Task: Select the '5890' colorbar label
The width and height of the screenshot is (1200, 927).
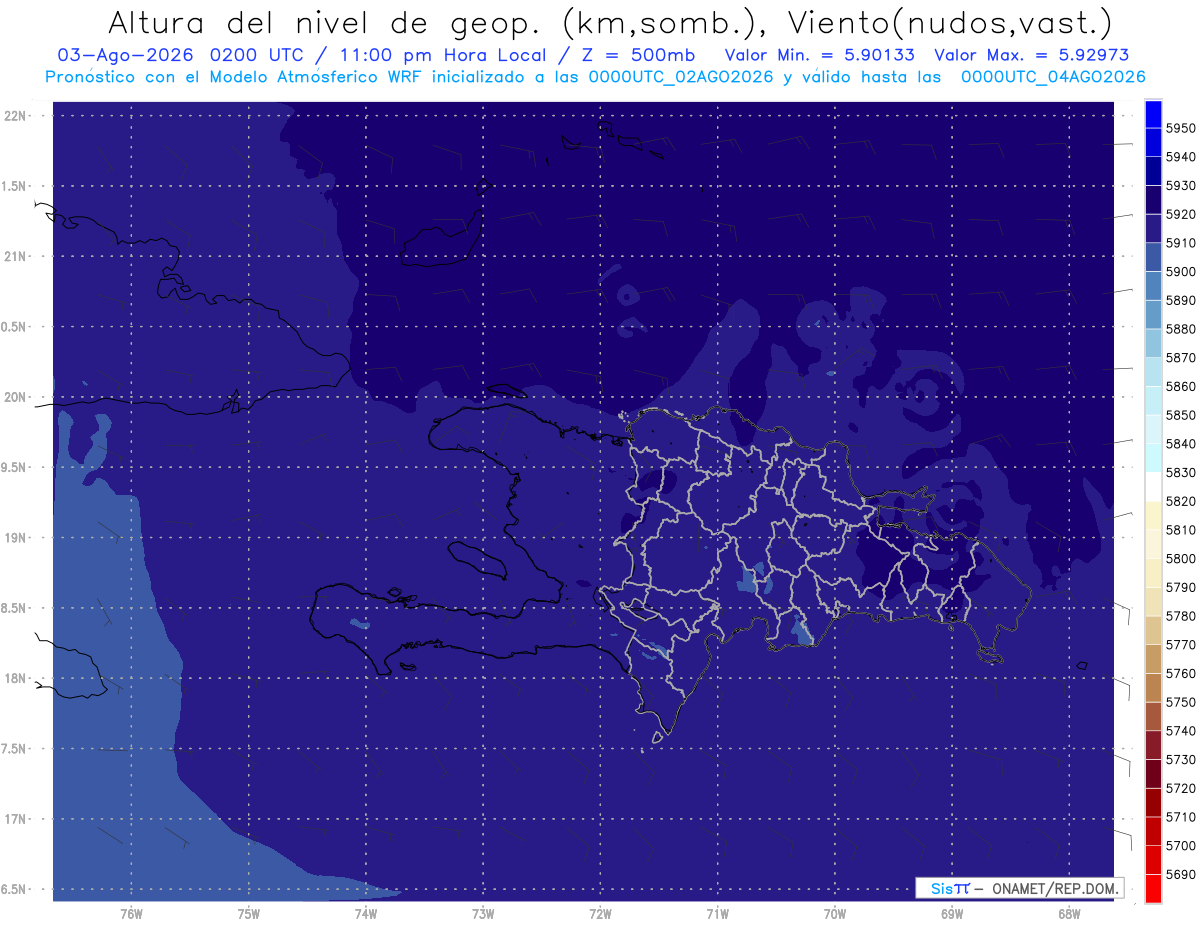Action: (x=1180, y=300)
